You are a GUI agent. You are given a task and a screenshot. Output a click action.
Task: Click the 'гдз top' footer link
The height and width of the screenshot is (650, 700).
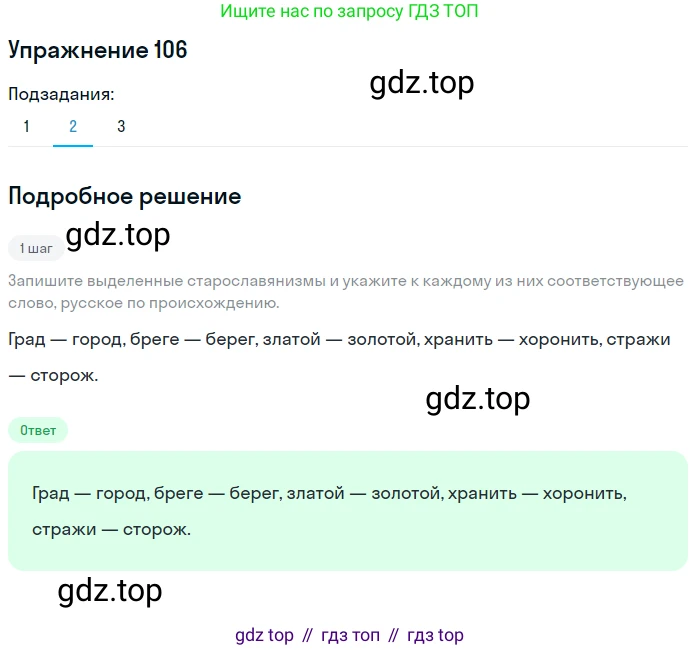coord(436,635)
